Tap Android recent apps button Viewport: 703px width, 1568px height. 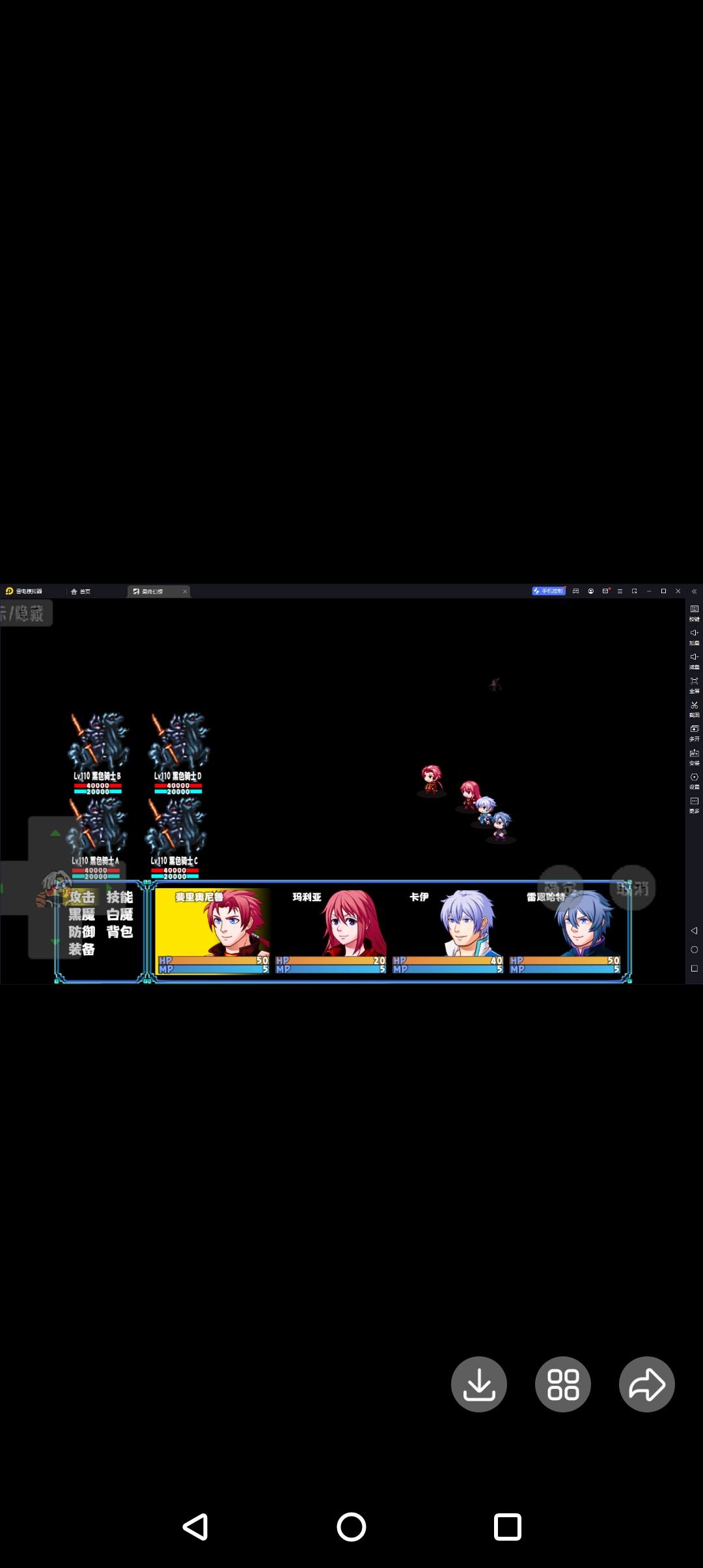508,1526
